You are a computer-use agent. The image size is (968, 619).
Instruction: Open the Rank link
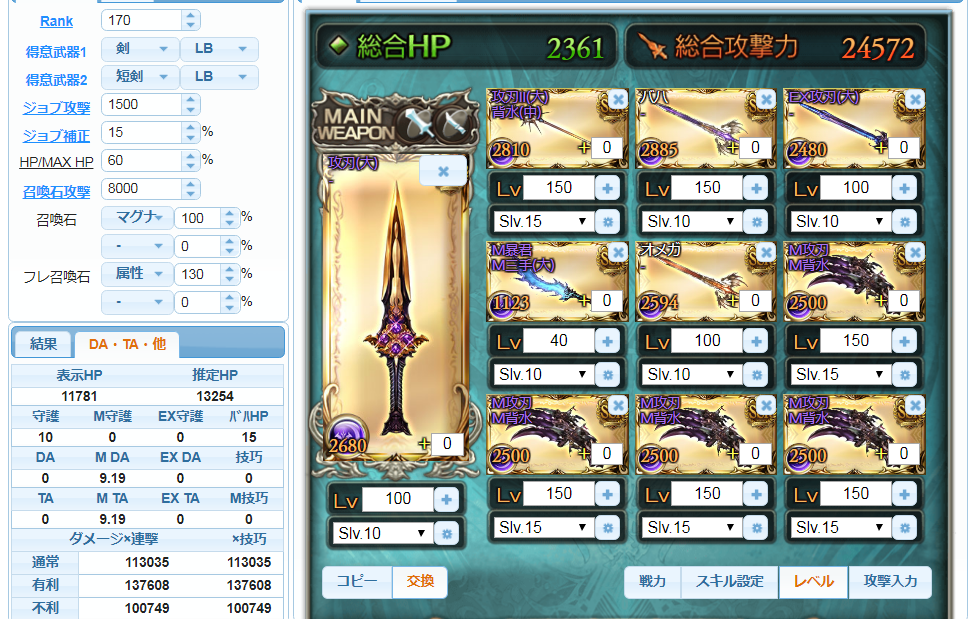56,21
